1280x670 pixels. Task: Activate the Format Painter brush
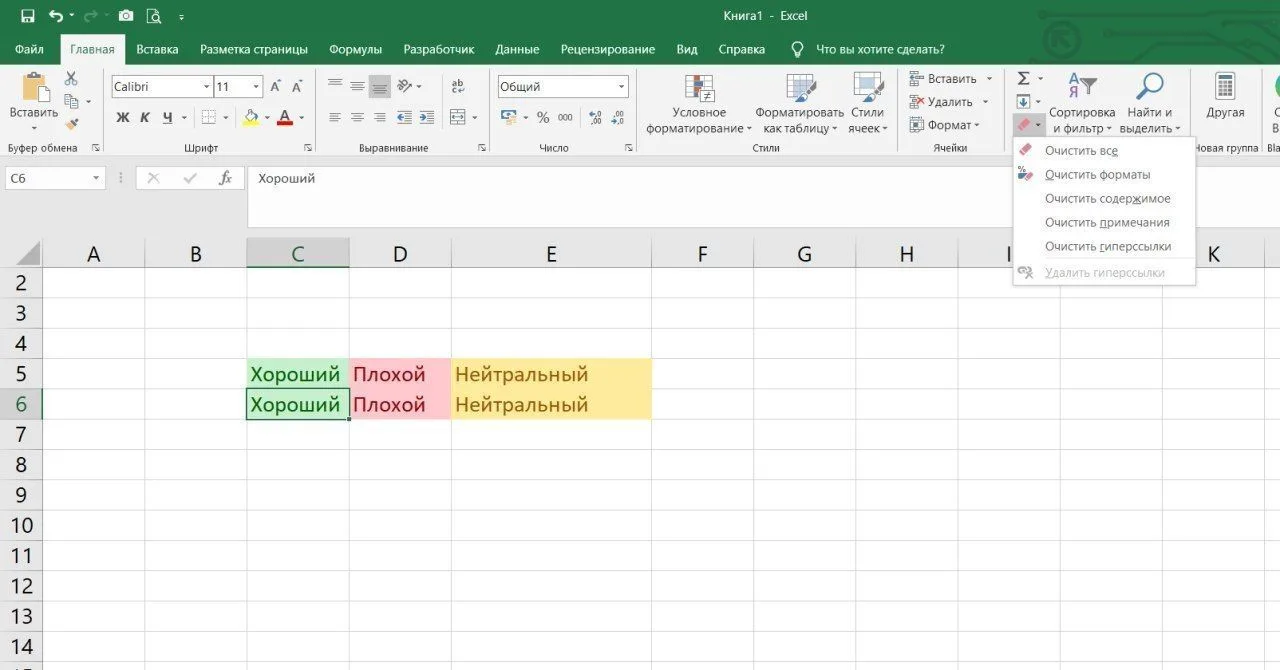click(71, 123)
